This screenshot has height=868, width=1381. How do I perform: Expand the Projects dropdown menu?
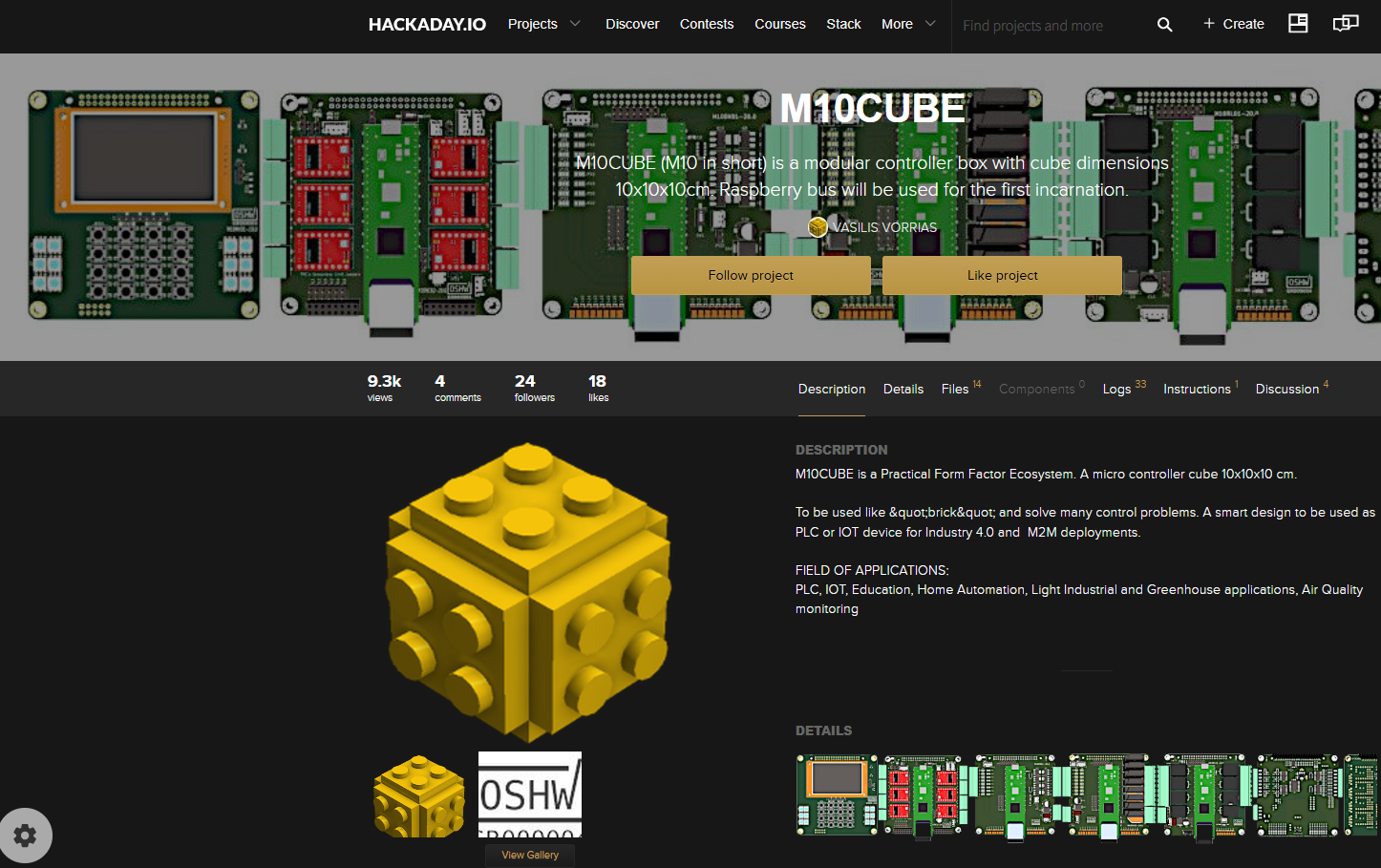pyautogui.click(x=543, y=24)
